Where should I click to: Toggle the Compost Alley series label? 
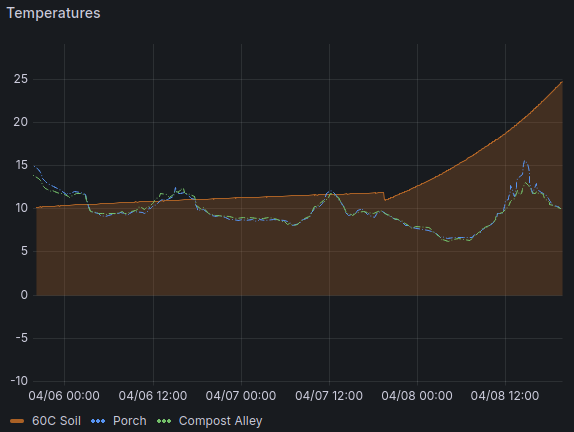(220, 421)
